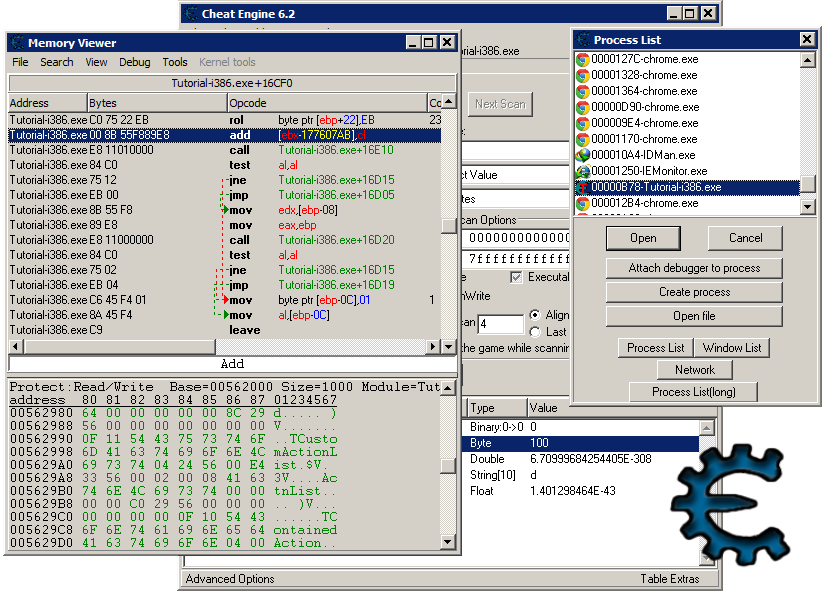Viewport: 825px width, 593px height.
Task: Enable the Executable checkbox
Action: click(x=516, y=277)
